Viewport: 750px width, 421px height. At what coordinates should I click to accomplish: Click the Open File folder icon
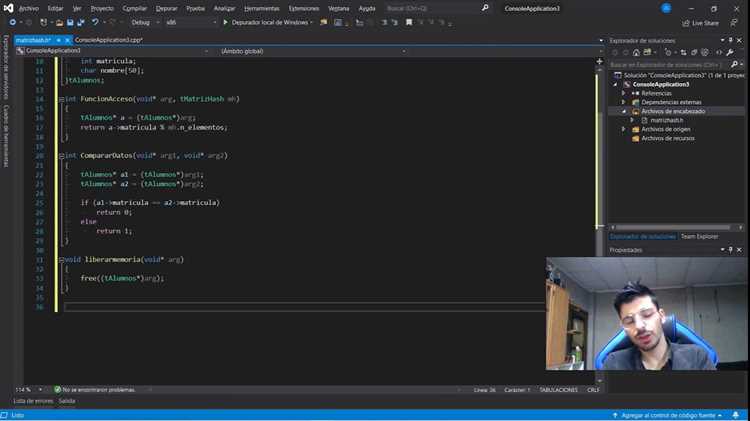point(59,22)
